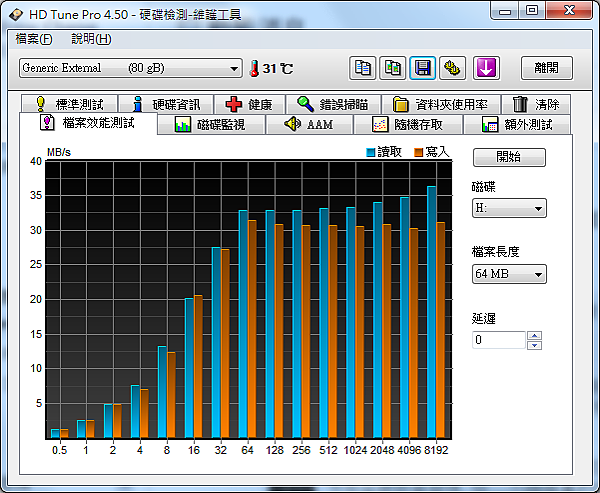Click the bar chart icon on 磁碟監視 tab
Viewport: 600px width, 493px height.
point(183,124)
